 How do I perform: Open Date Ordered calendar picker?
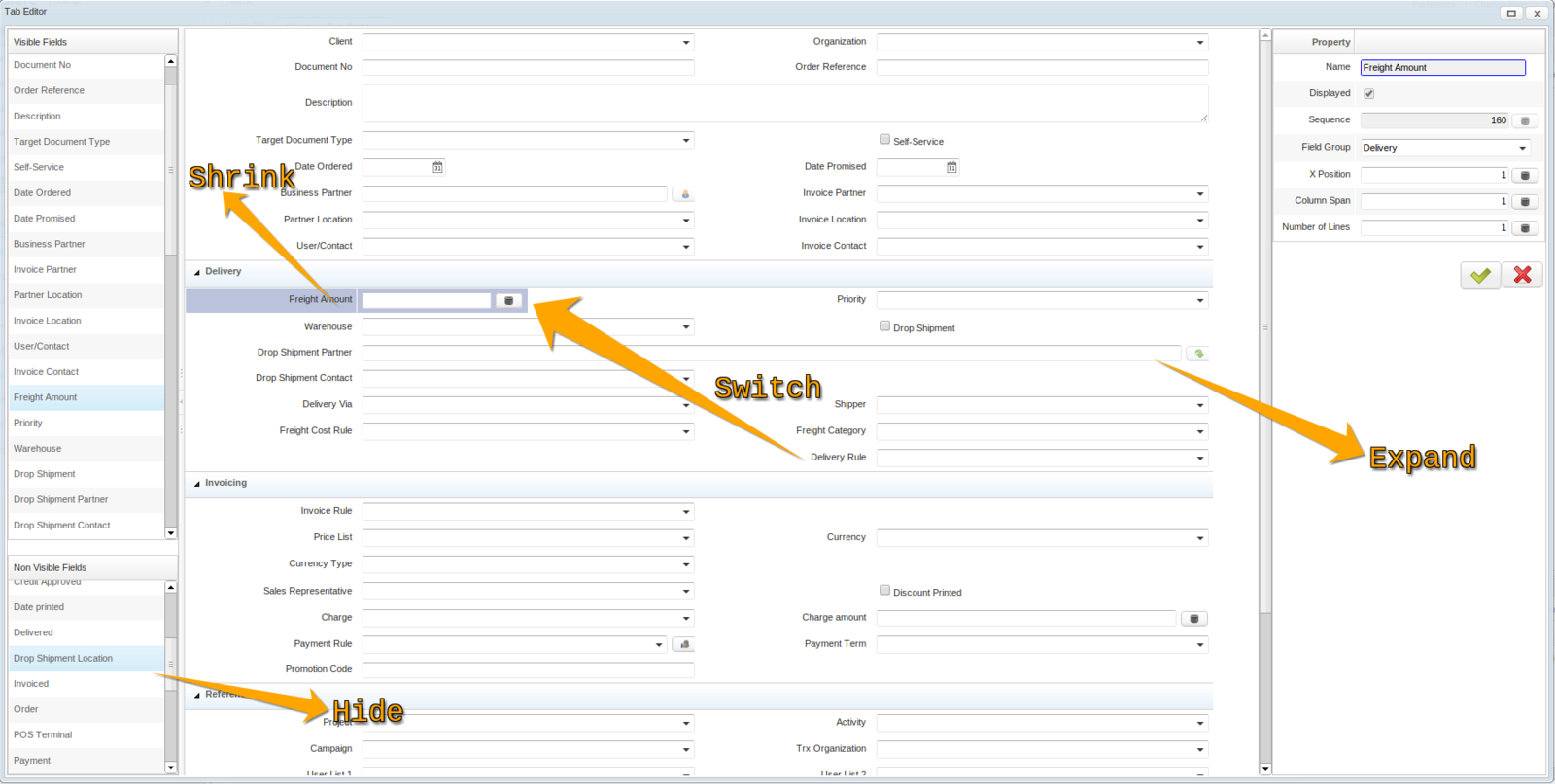pos(437,168)
